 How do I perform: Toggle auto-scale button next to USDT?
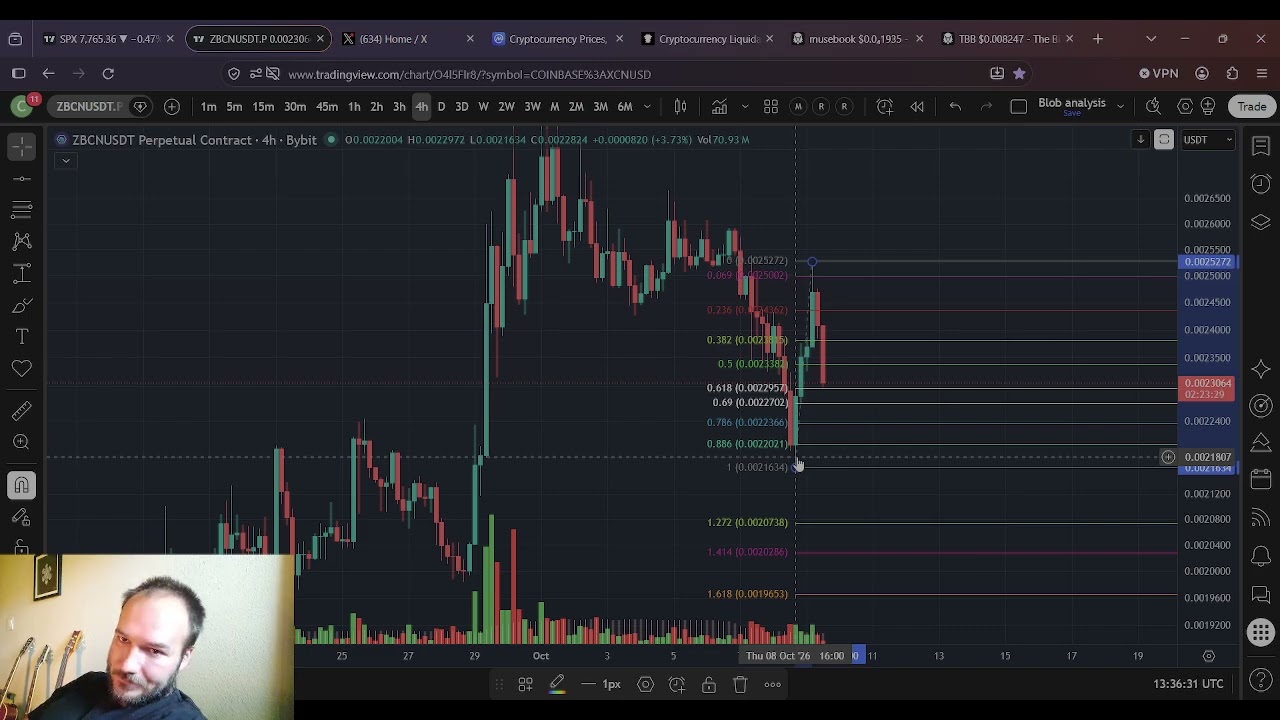[1164, 140]
